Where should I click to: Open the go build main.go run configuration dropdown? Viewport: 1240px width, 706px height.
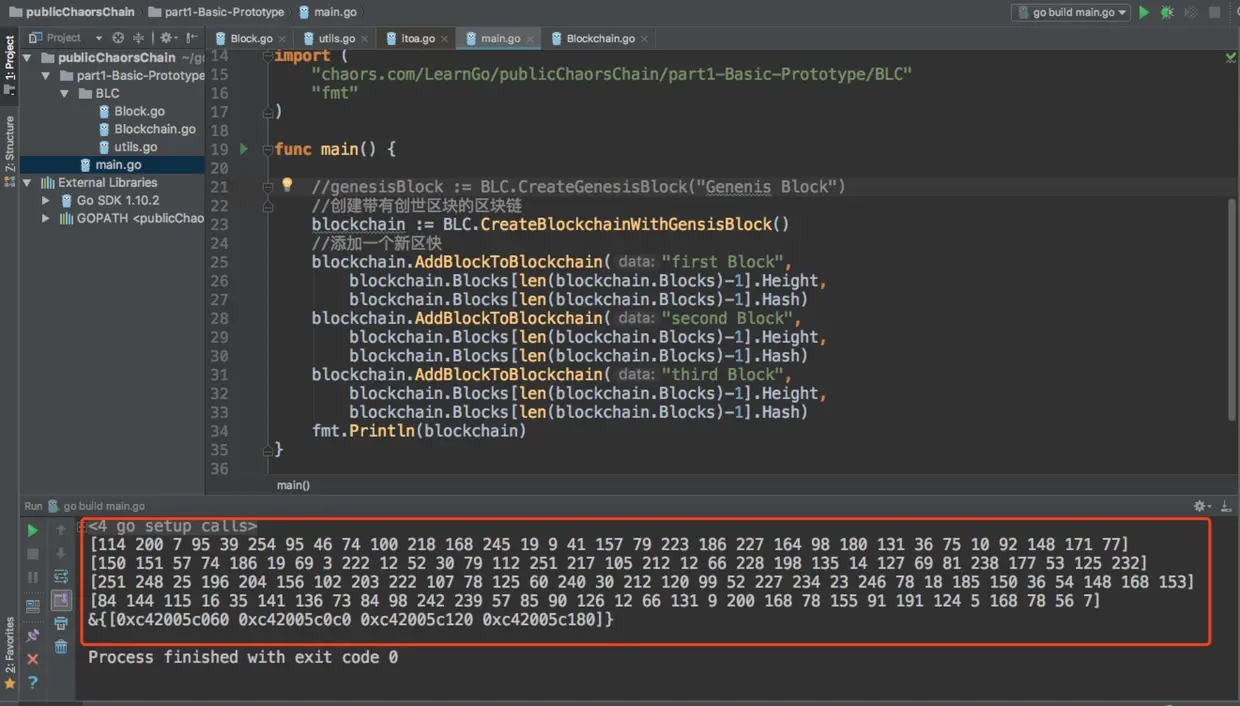(1070, 12)
